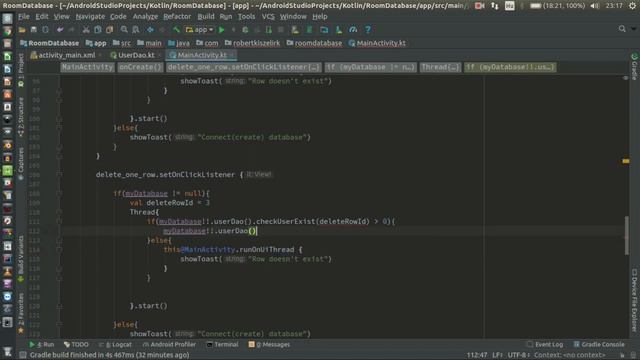Open the Logcat tool window

coord(115,344)
